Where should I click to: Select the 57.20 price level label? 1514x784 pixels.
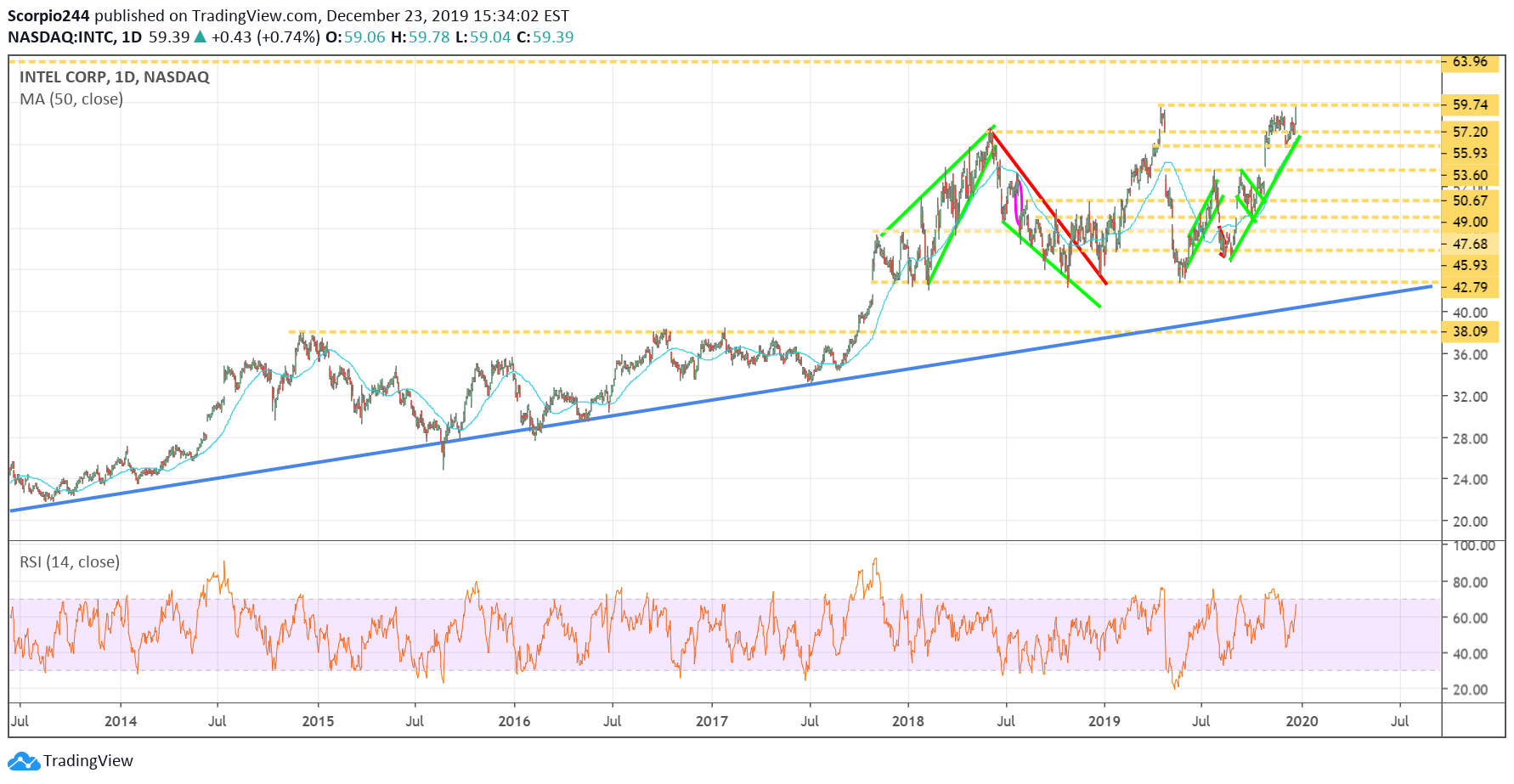point(1470,132)
